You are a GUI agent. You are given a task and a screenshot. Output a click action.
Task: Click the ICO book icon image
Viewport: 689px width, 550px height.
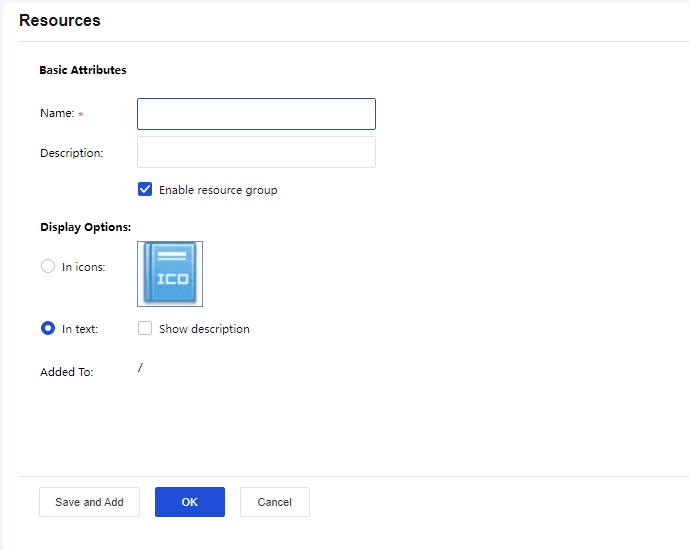170,273
